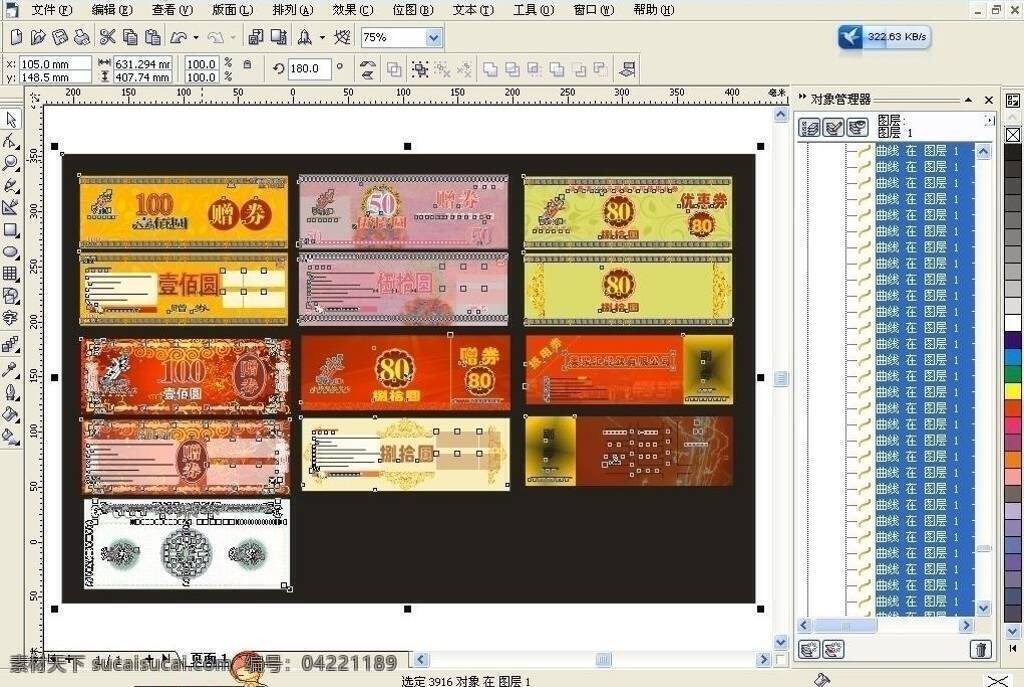Image resolution: width=1024 pixels, height=687 pixels.
Task: Click the x position field 105.0 mm
Action: [54, 64]
